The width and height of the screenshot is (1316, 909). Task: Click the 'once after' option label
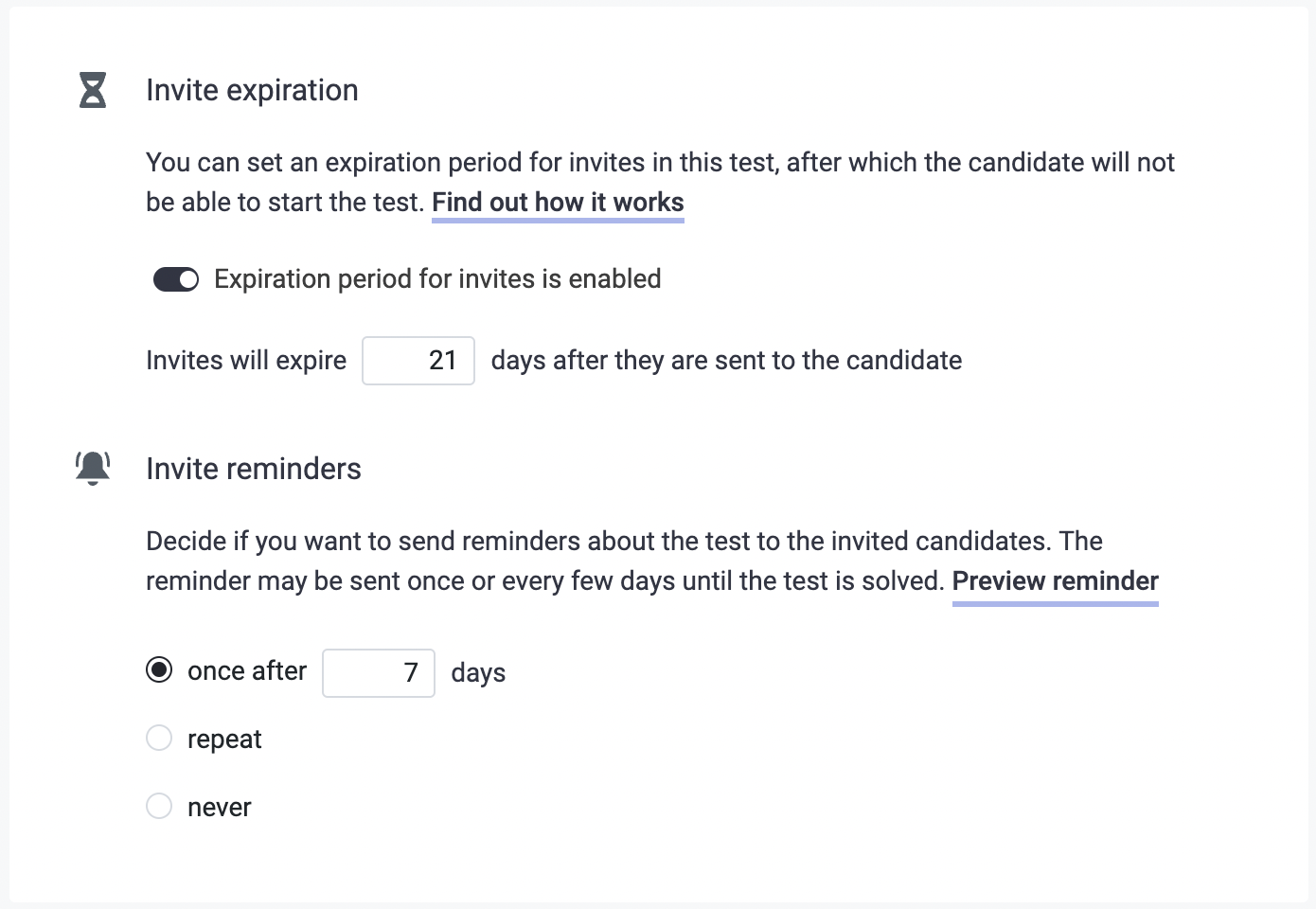click(x=247, y=671)
